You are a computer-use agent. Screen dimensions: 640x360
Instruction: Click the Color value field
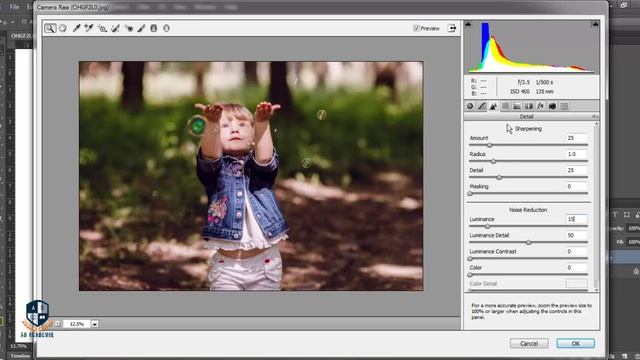coord(576,268)
